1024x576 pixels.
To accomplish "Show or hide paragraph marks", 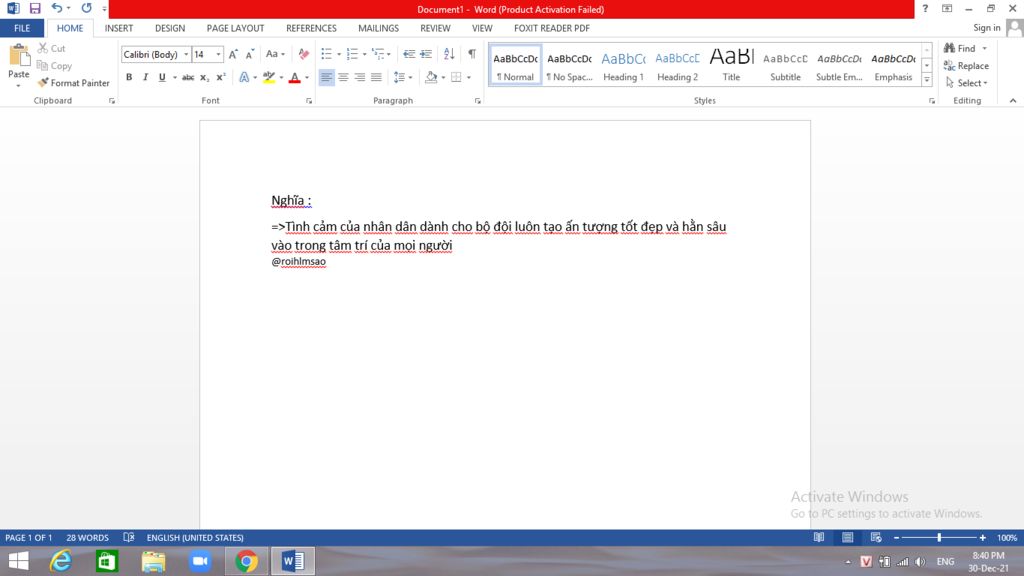I will pyautogui.click(x=472, y=54).
